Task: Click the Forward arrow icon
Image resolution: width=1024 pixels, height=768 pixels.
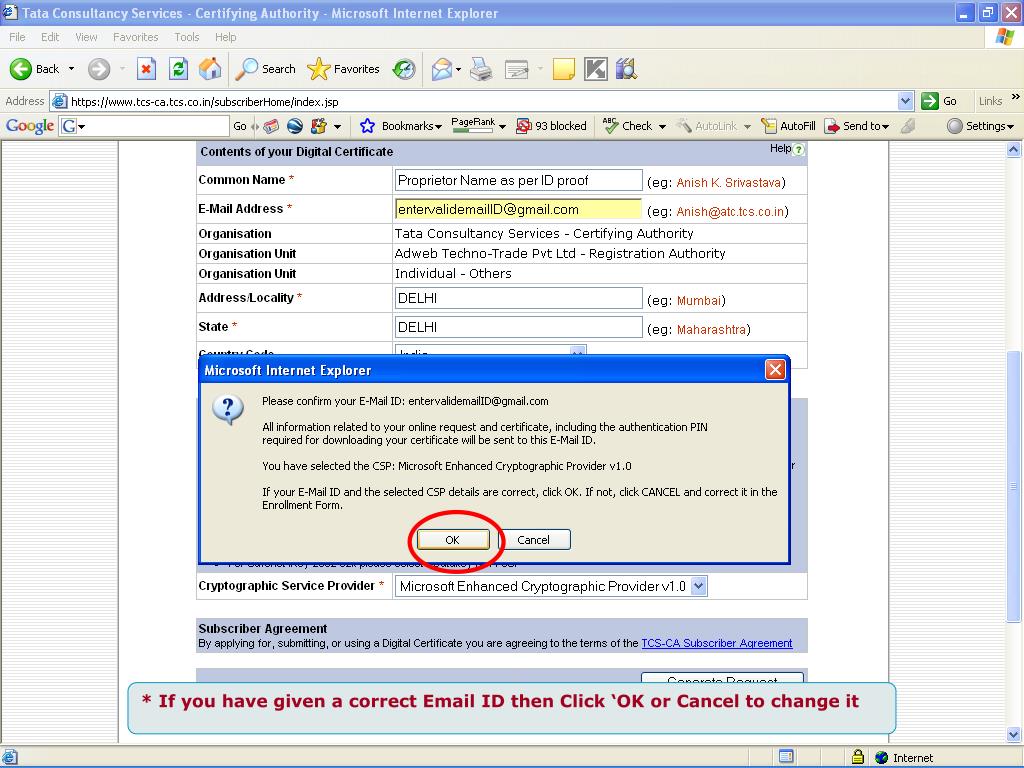Action: click(x=99, y=69)
